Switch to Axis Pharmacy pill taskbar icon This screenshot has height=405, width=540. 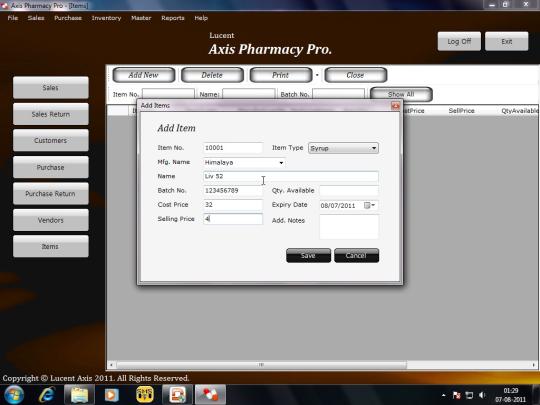[x=210, y=395]
